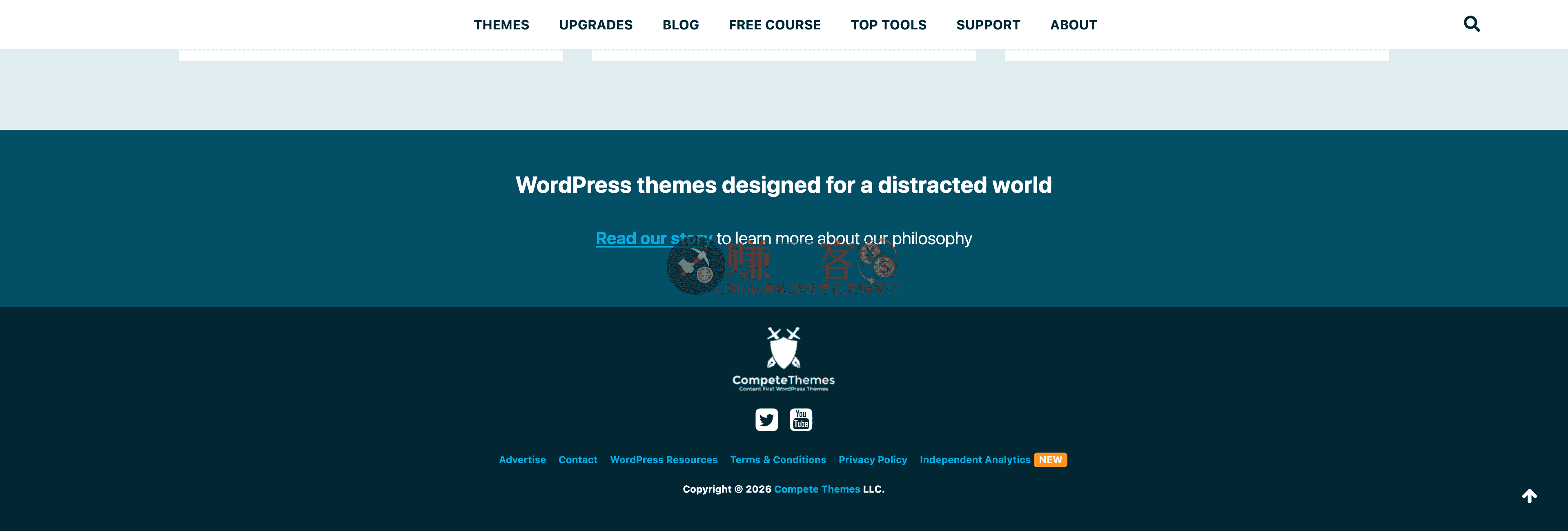Open the site search
Viewport: 1568px width, 531px height.
click(1472, 24)
